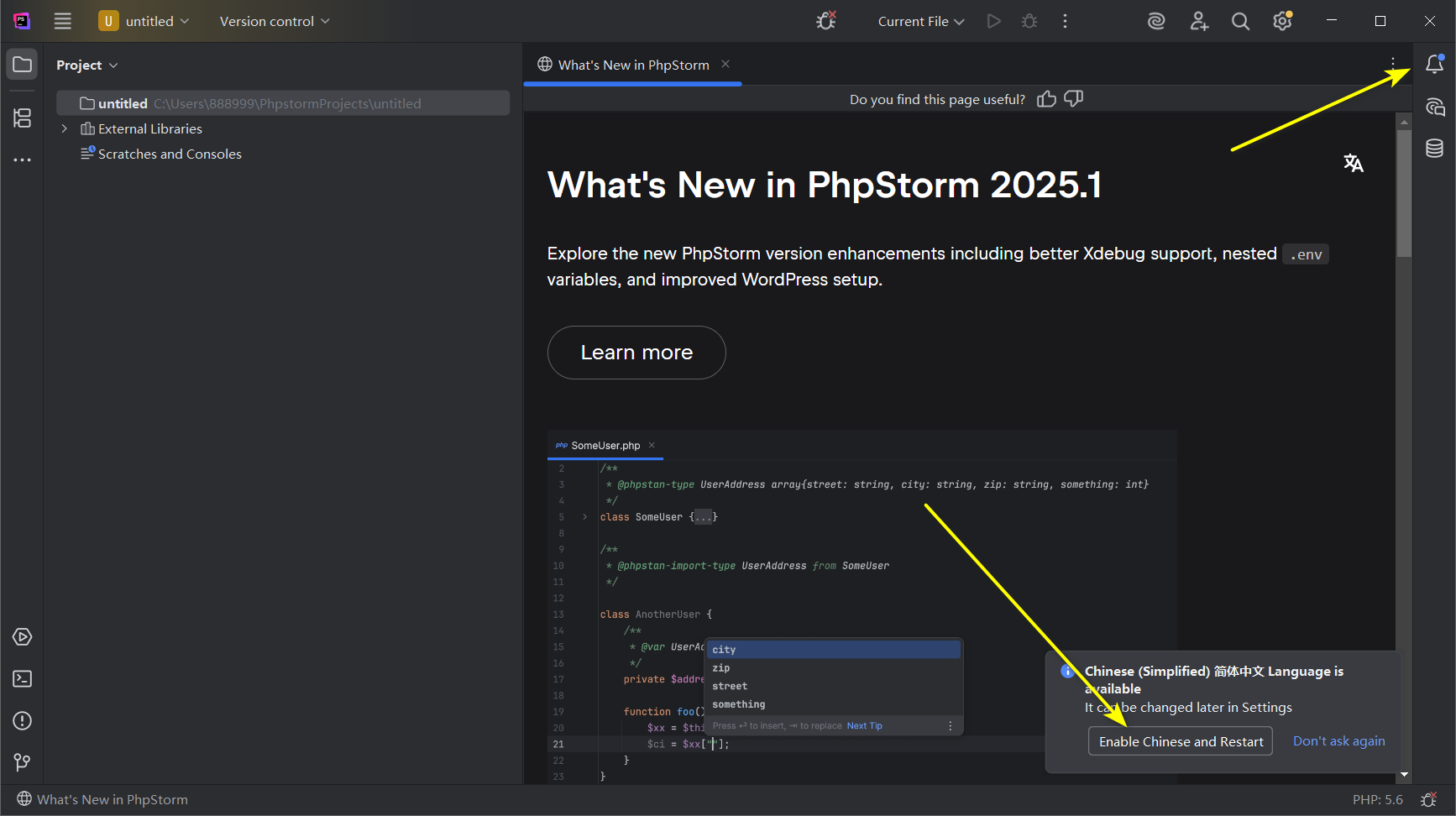This screenshot has height=816, width=1456.
Task: Expand the External Libraries node
Action: tap(64, 128)
